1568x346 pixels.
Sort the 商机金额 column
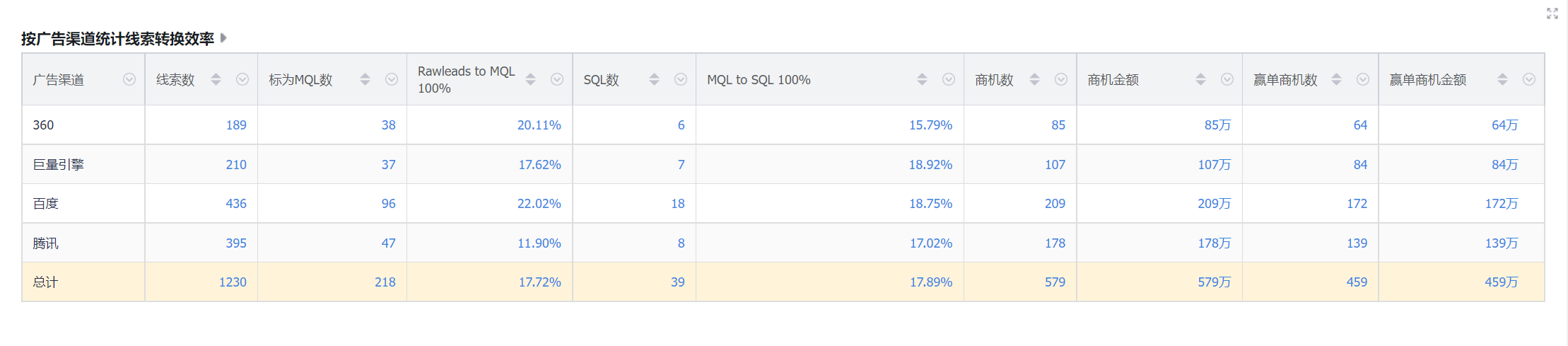coord(1200,79)
